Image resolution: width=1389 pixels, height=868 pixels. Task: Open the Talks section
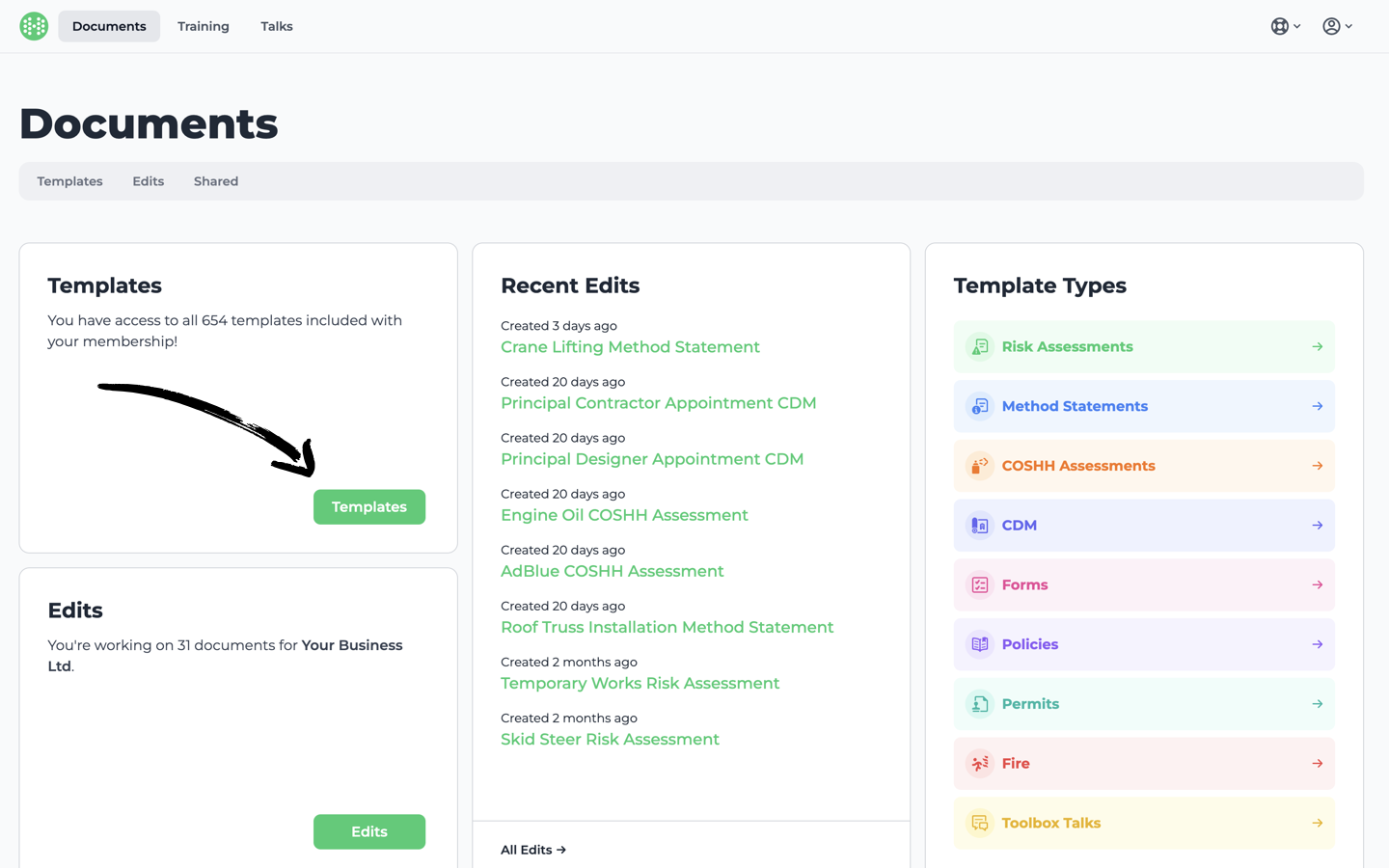[x=276, y=26]
